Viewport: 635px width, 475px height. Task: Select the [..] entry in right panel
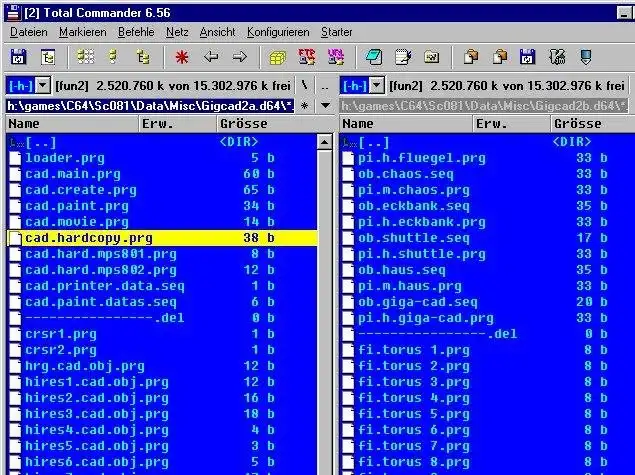point(487,142)
